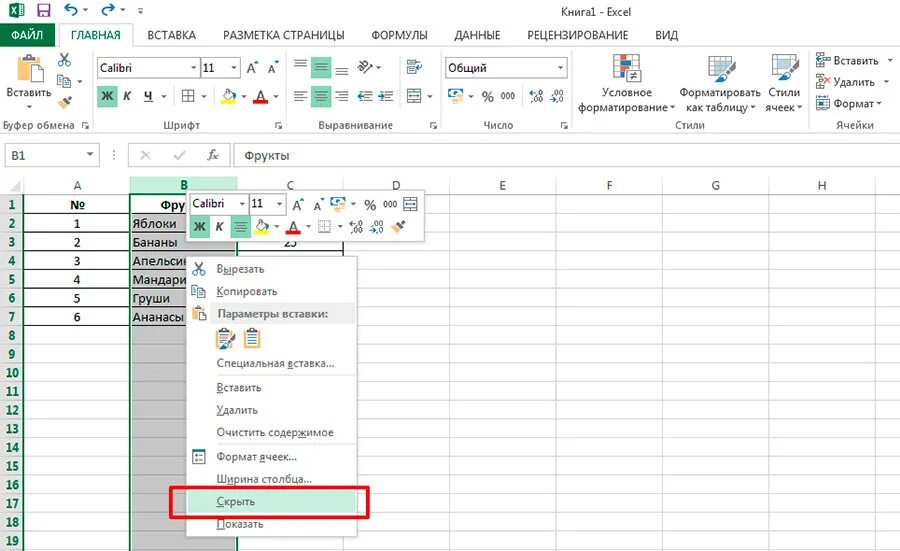Decrease font size in ribbon

[273, 68]
